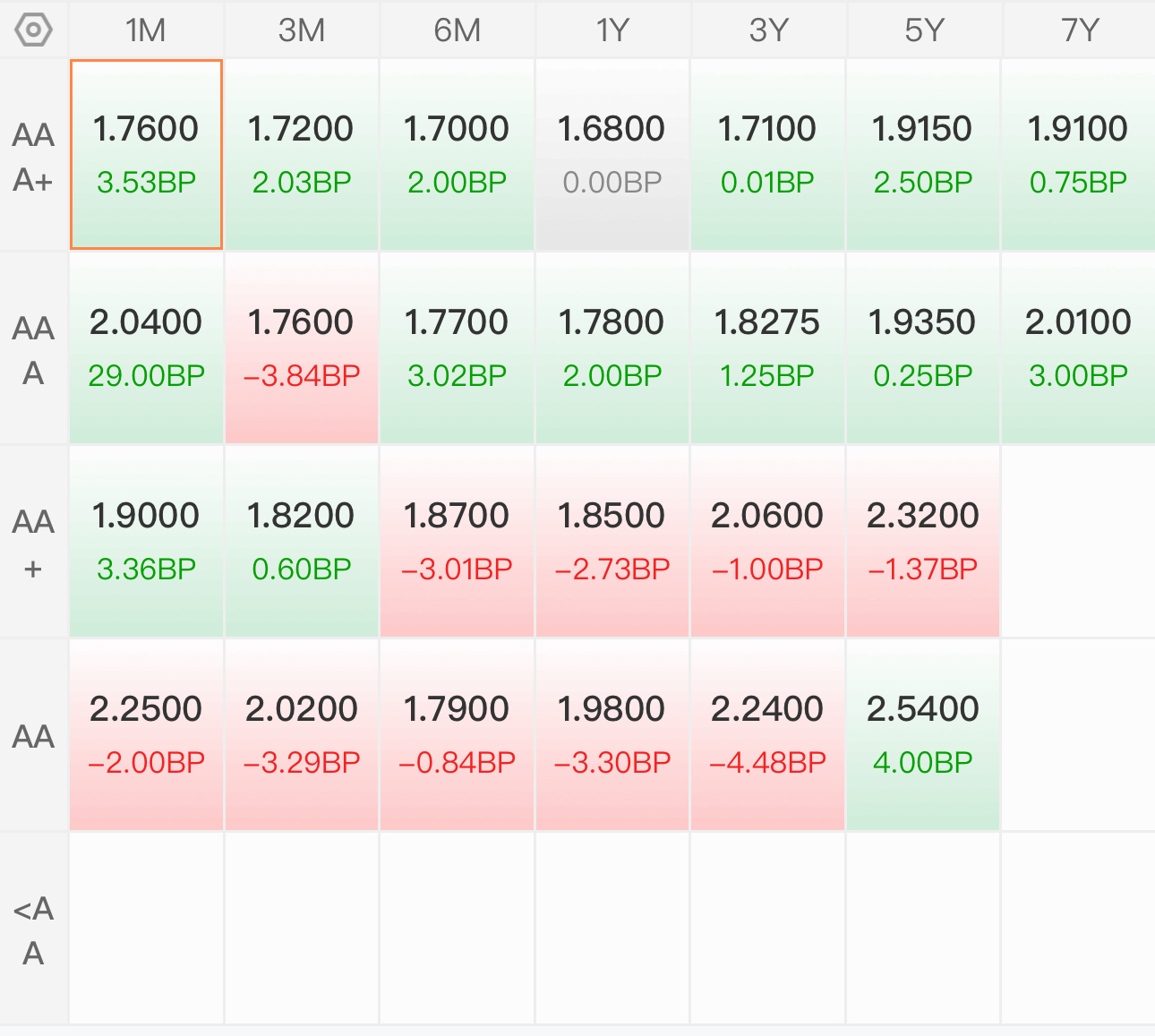The width and height of the screenshot is (1155, 1036).
Task: Select the <AAA row label
Action: coord(34,930)
